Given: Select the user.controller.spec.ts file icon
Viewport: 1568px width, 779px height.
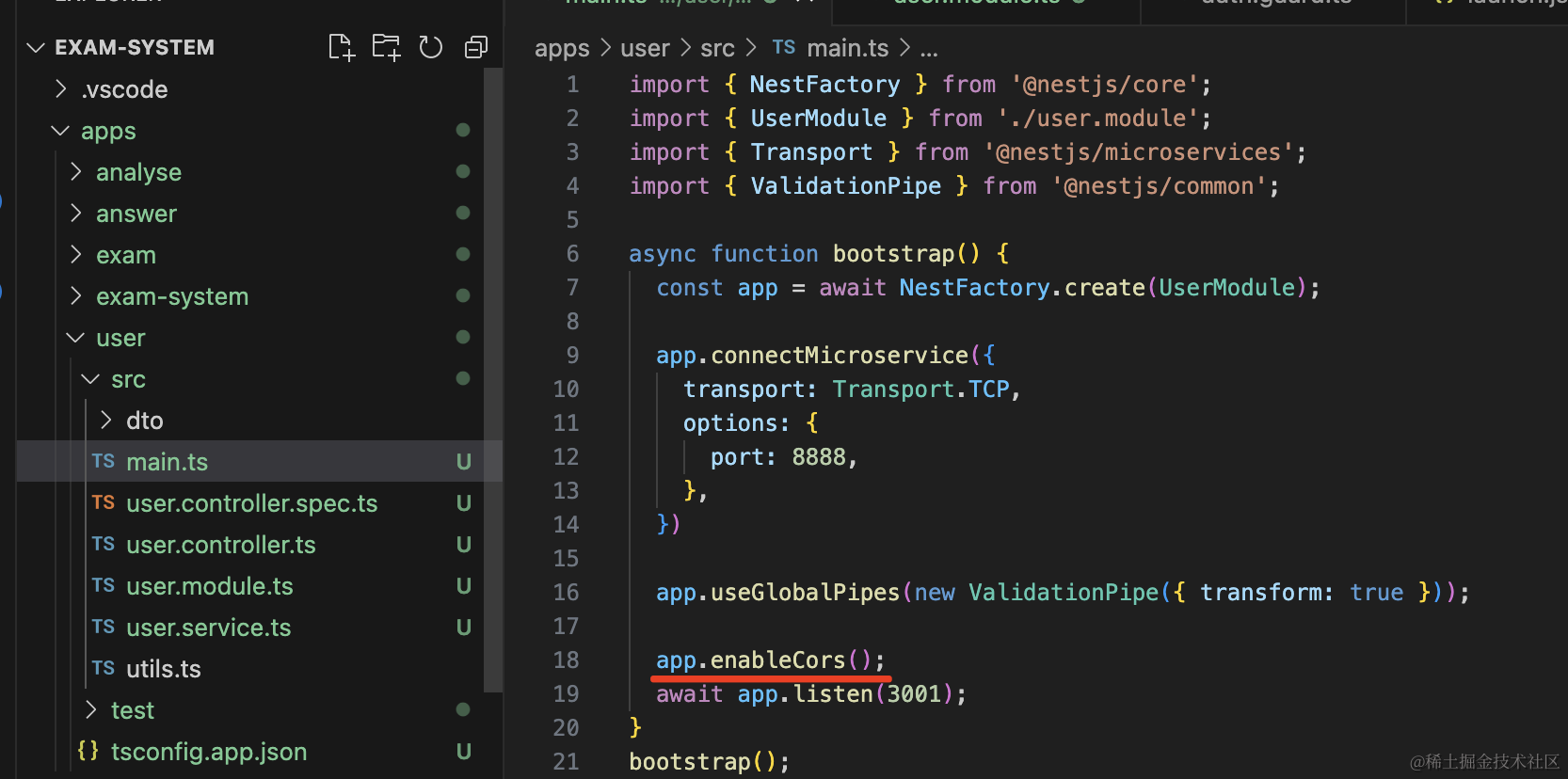Looking at the screenshot, I should click(104, 502).
